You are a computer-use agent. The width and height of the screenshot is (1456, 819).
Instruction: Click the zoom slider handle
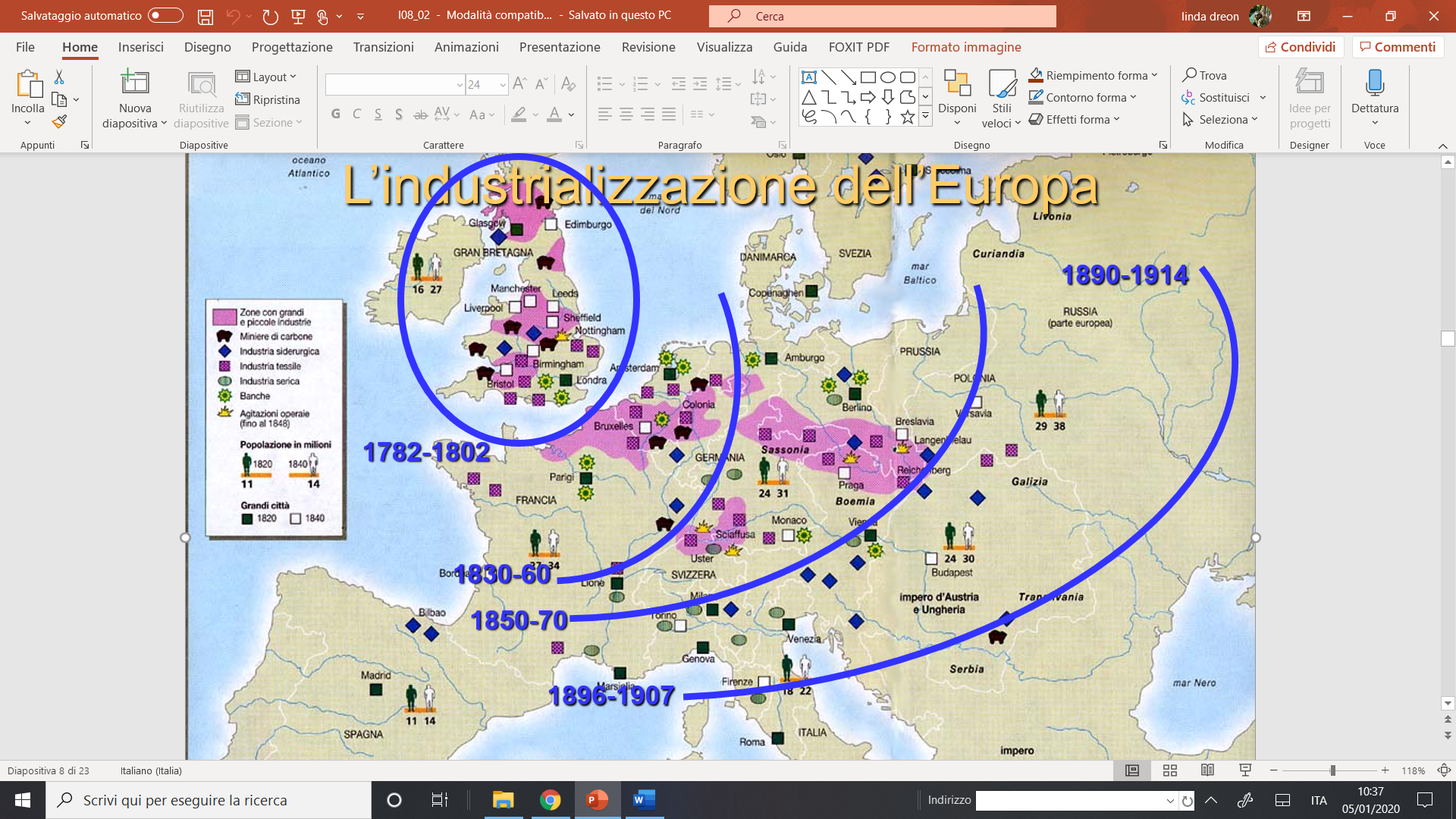(1332, 770)
